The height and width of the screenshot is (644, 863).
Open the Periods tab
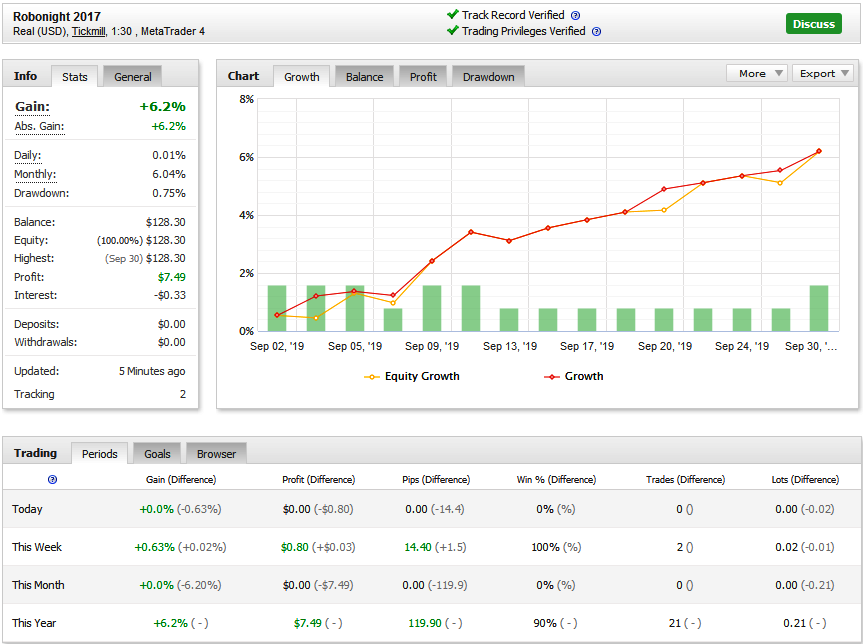tap(100, 454)
